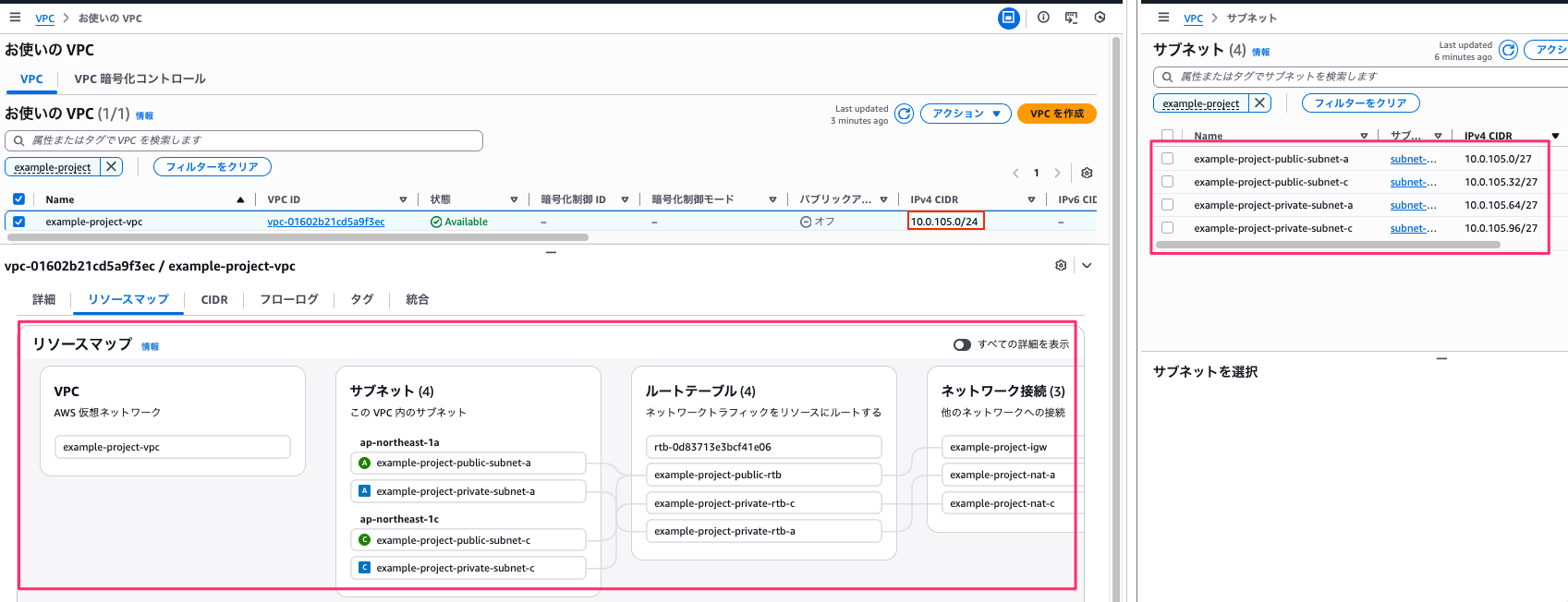The image size is (1568, 602).
Task: Switch to the CIDR tab
Action: click(214, 300)
